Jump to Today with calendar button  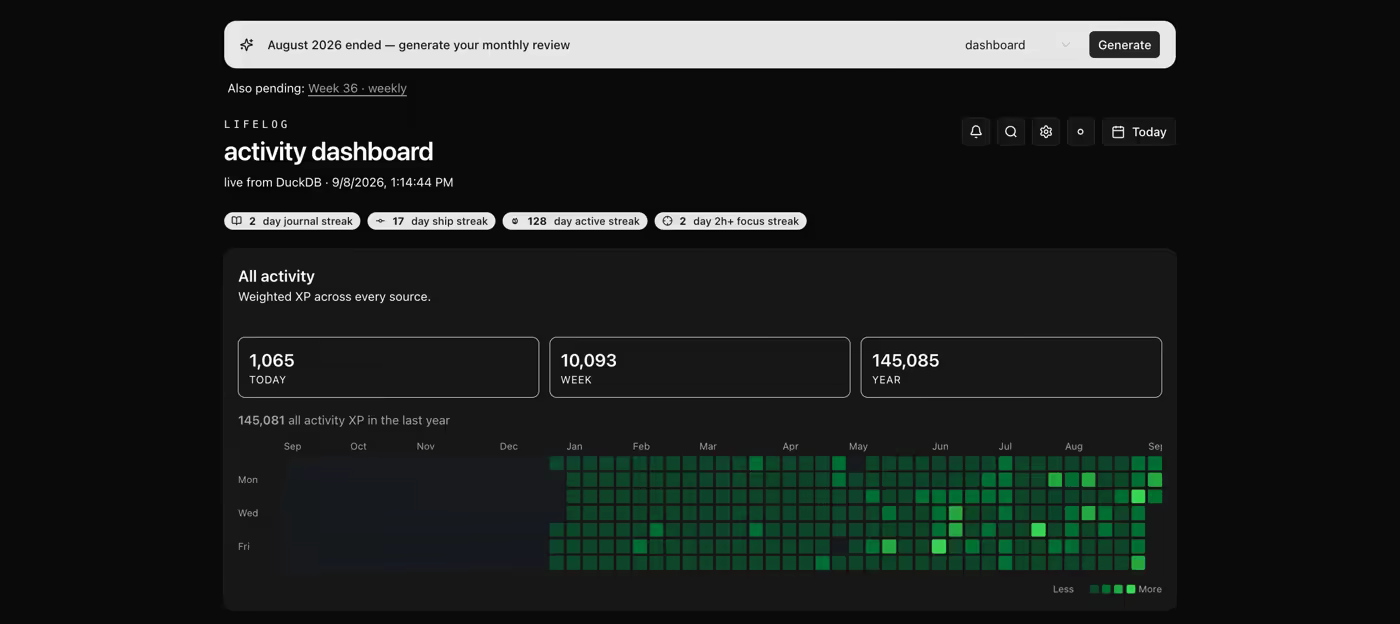[1139, 132]
